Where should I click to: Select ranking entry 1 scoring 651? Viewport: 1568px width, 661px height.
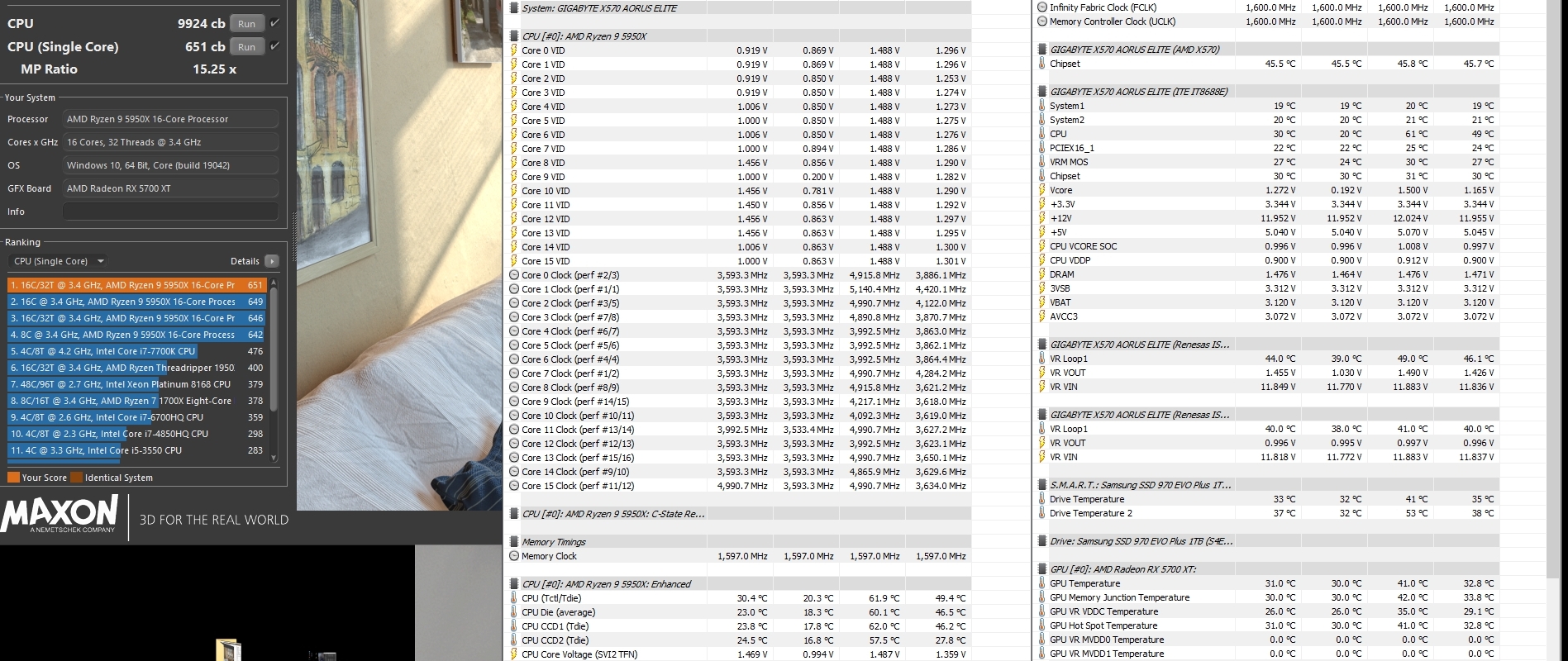pos(136,285)
